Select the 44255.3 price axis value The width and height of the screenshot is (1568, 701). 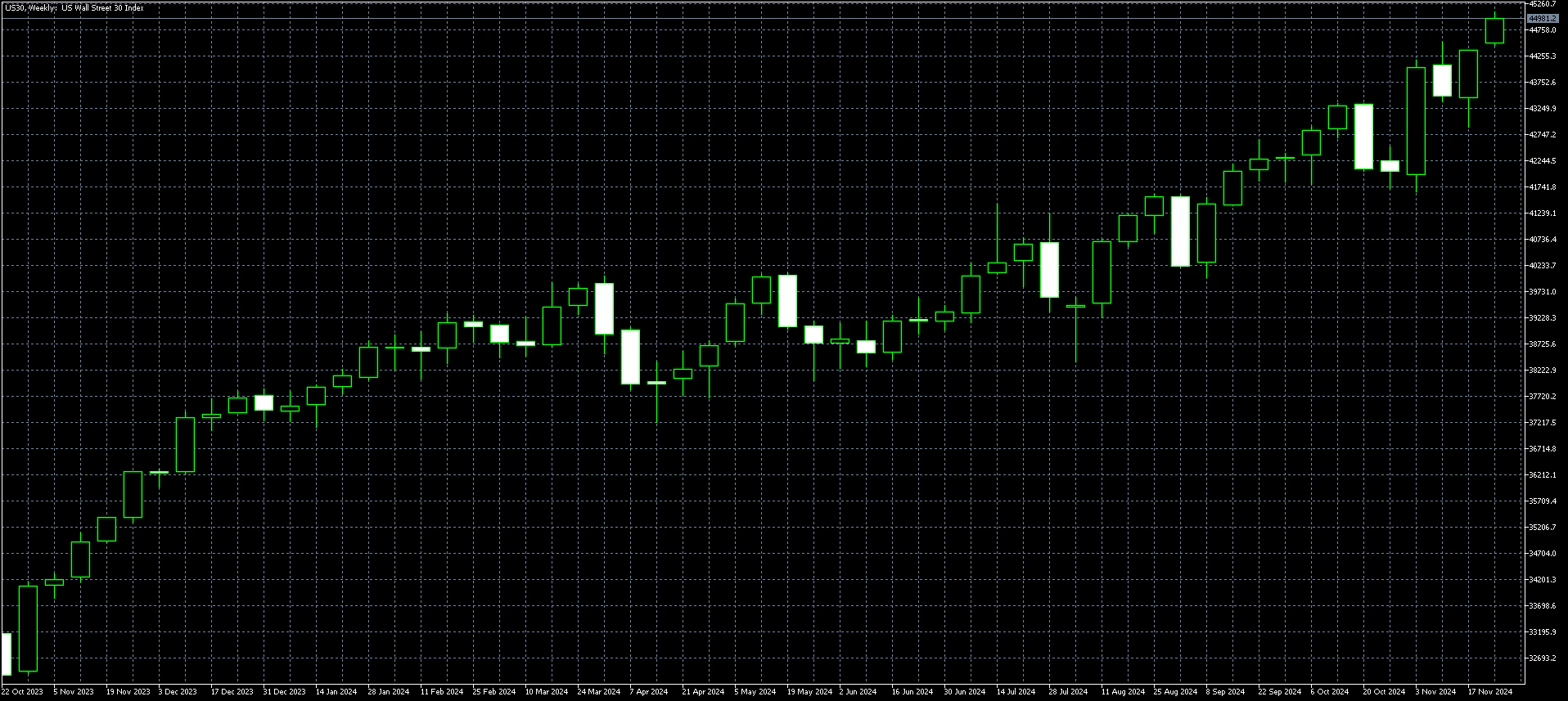click(1543, 56)
